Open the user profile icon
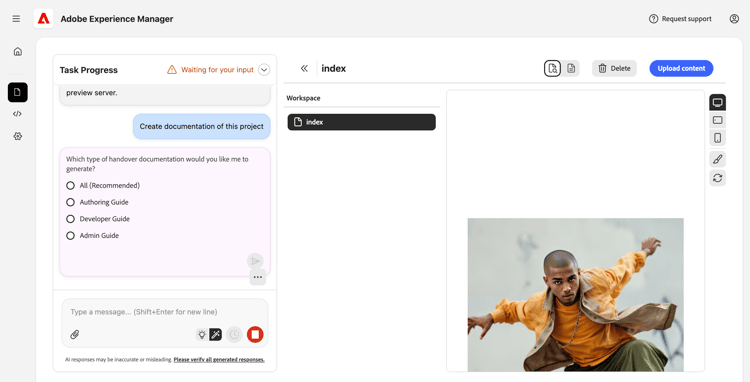 coord(734,19)
